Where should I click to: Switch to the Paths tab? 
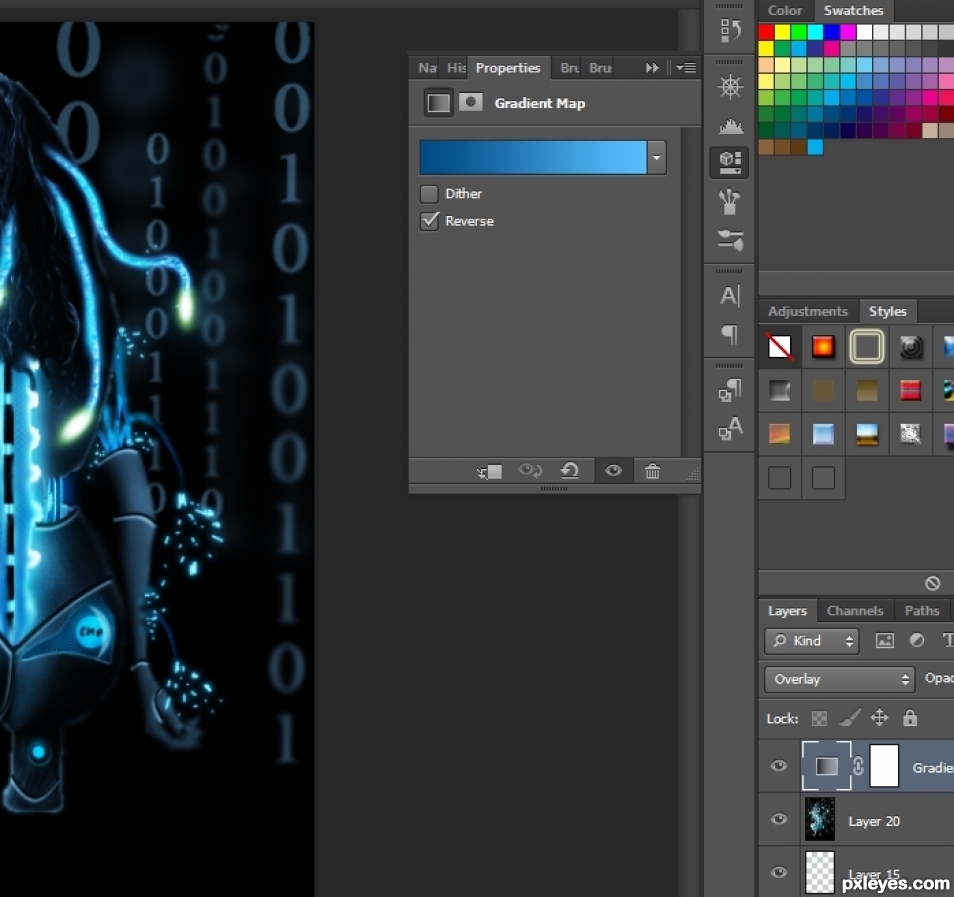(922, 610)
